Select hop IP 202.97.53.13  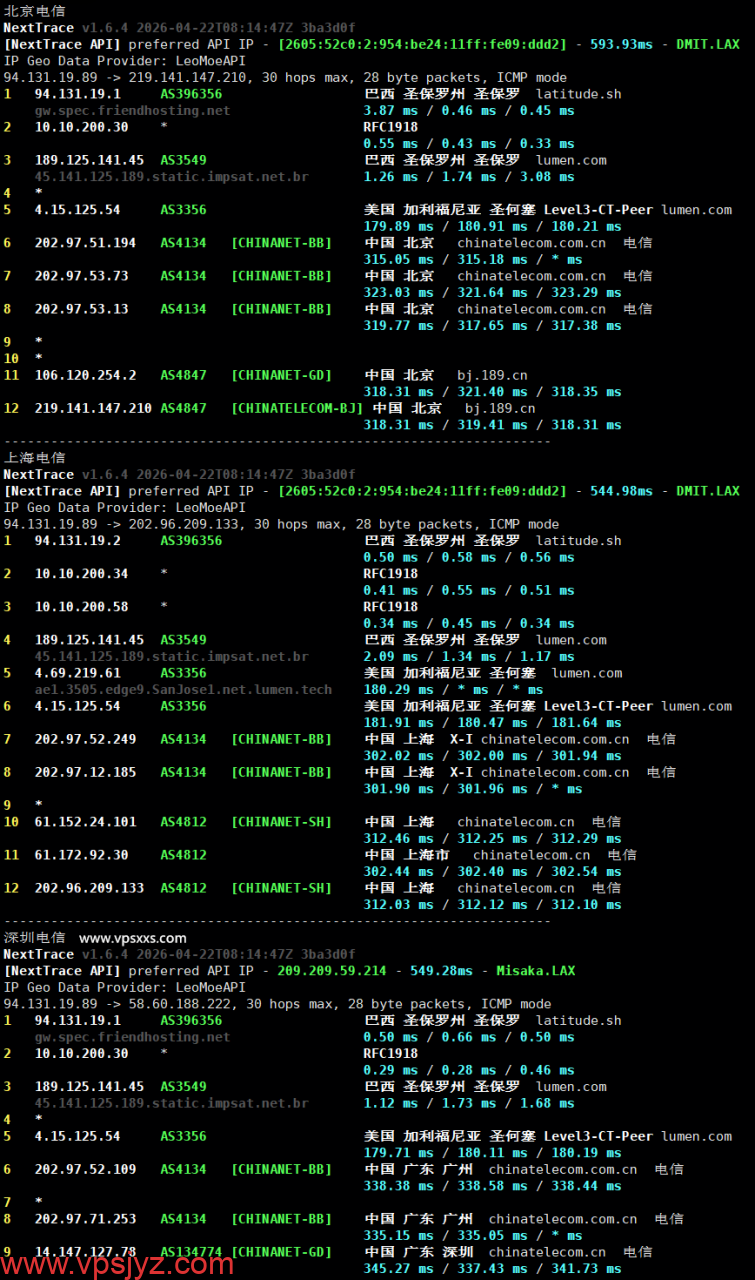coord(81,309)
